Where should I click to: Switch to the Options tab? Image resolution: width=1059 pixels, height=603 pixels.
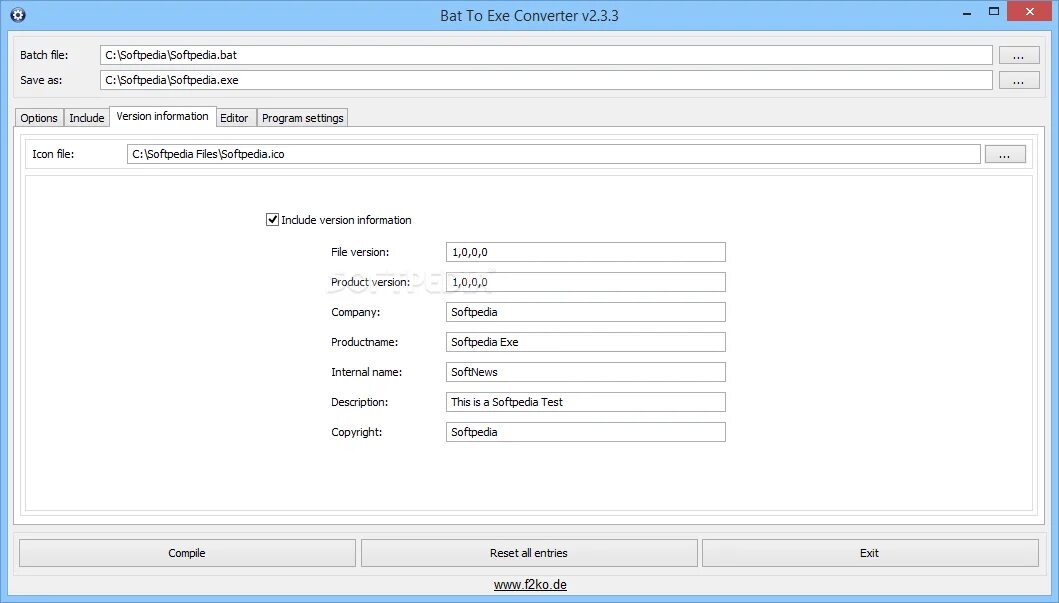click(39, 118)
